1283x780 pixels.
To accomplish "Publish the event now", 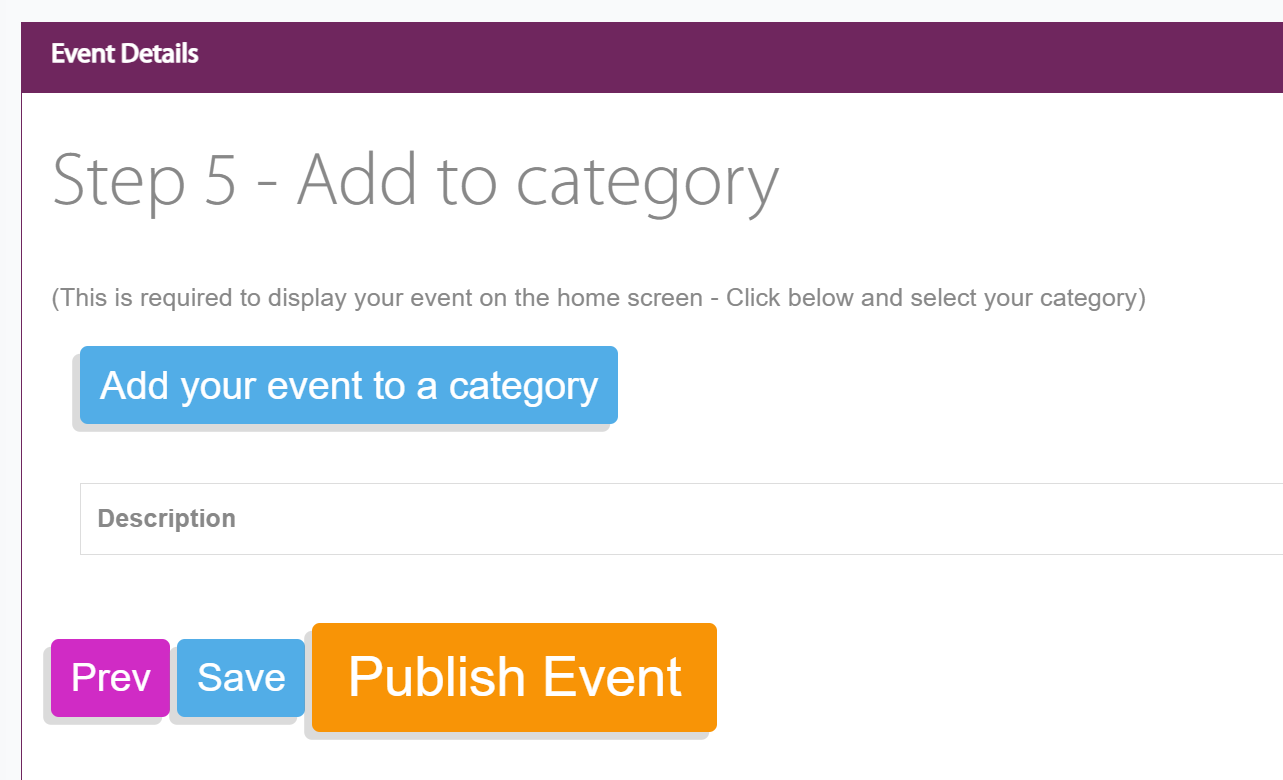I will 514,677.
